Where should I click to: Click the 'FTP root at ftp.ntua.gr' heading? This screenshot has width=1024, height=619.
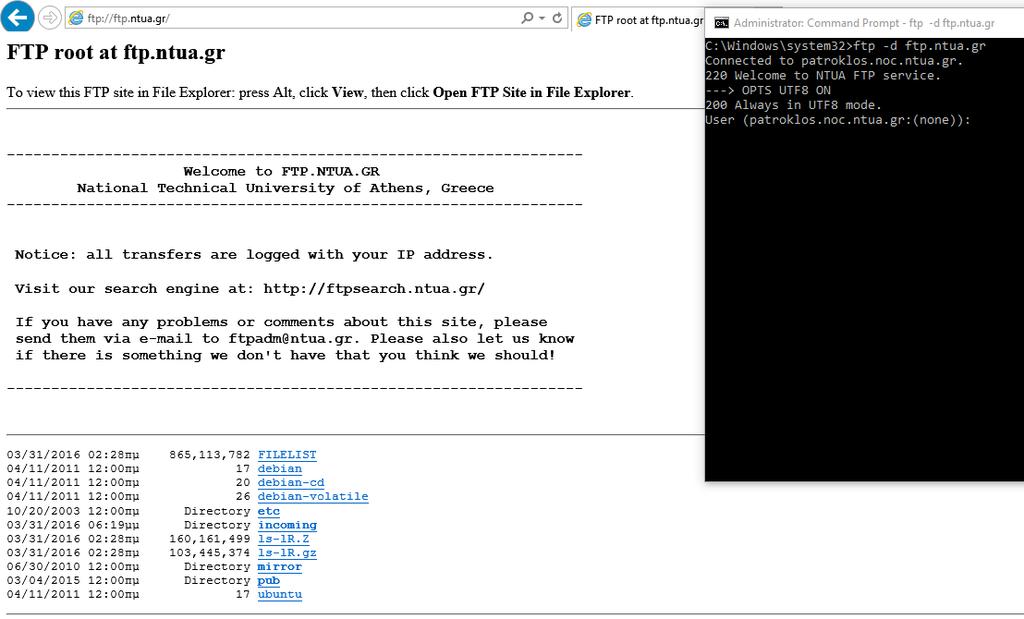click(116, 52)
